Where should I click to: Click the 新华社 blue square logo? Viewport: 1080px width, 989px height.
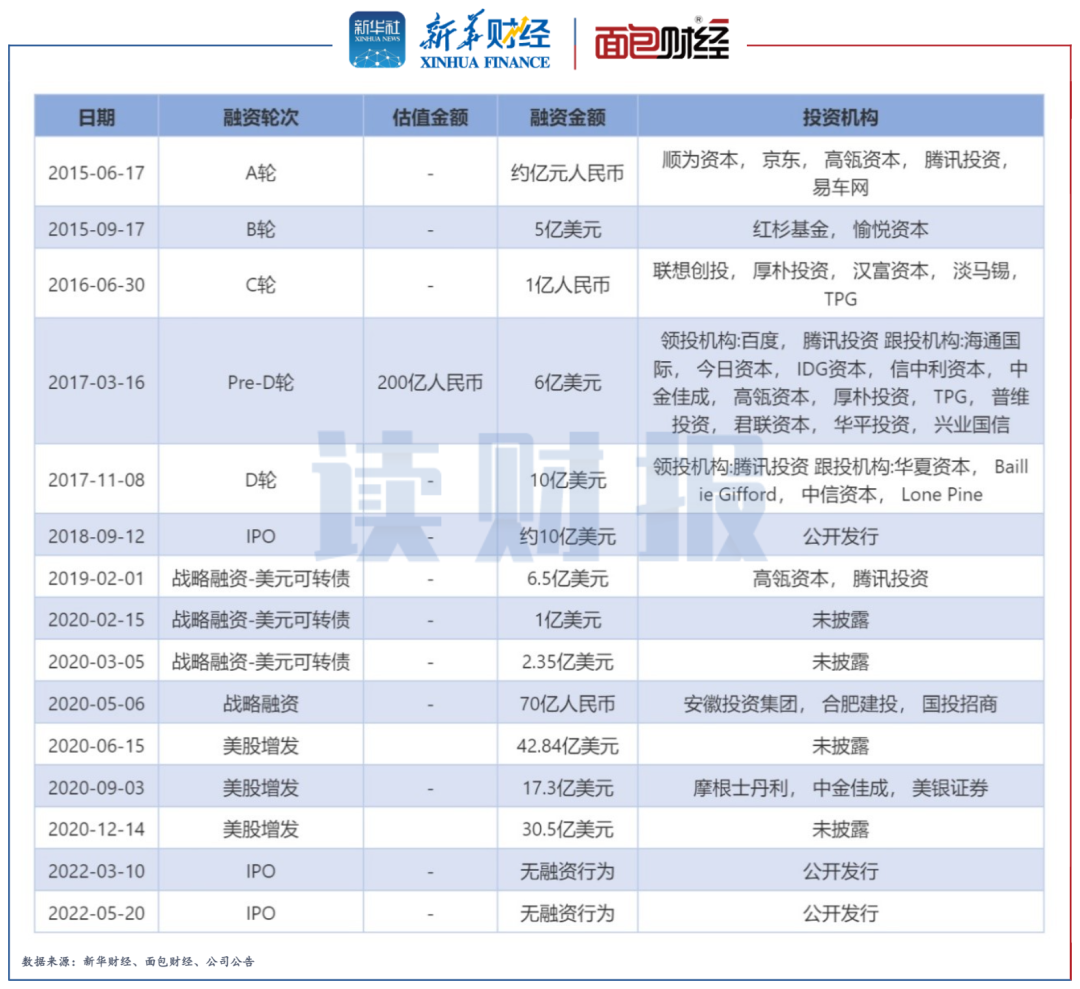[377, 41]
